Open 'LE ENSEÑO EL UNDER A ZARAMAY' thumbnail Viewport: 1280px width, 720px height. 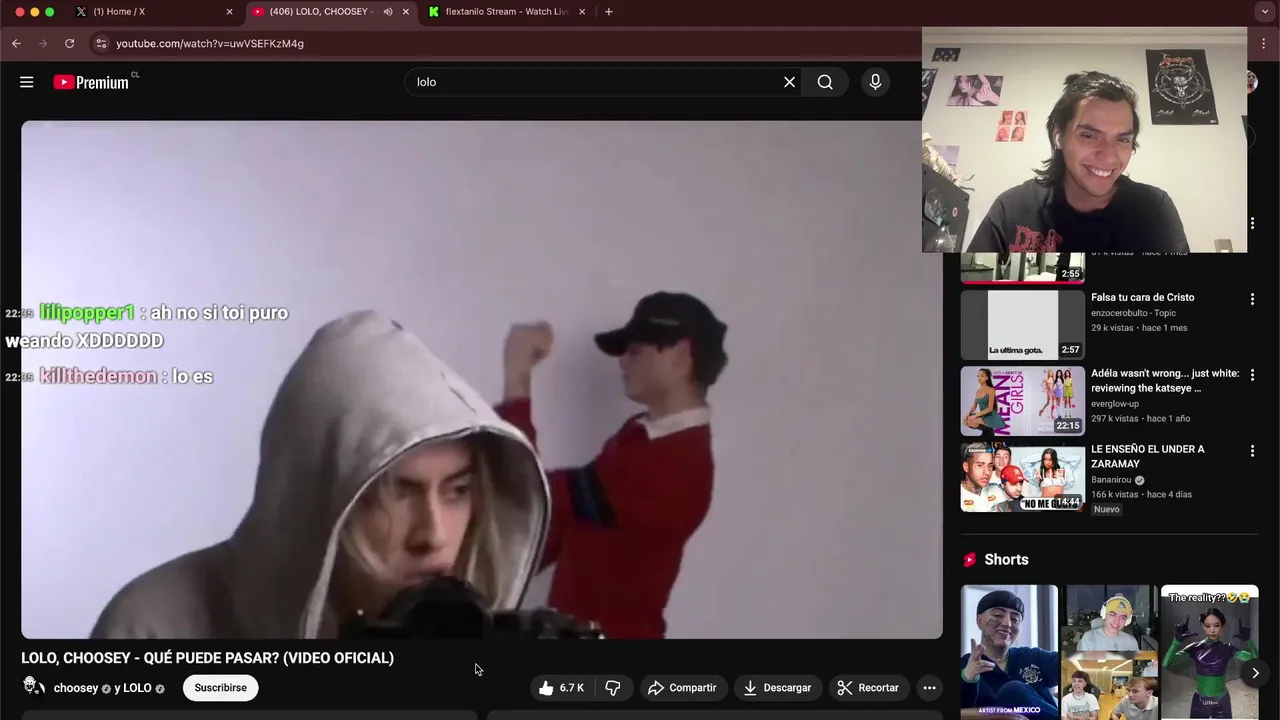click(1023, 477)
